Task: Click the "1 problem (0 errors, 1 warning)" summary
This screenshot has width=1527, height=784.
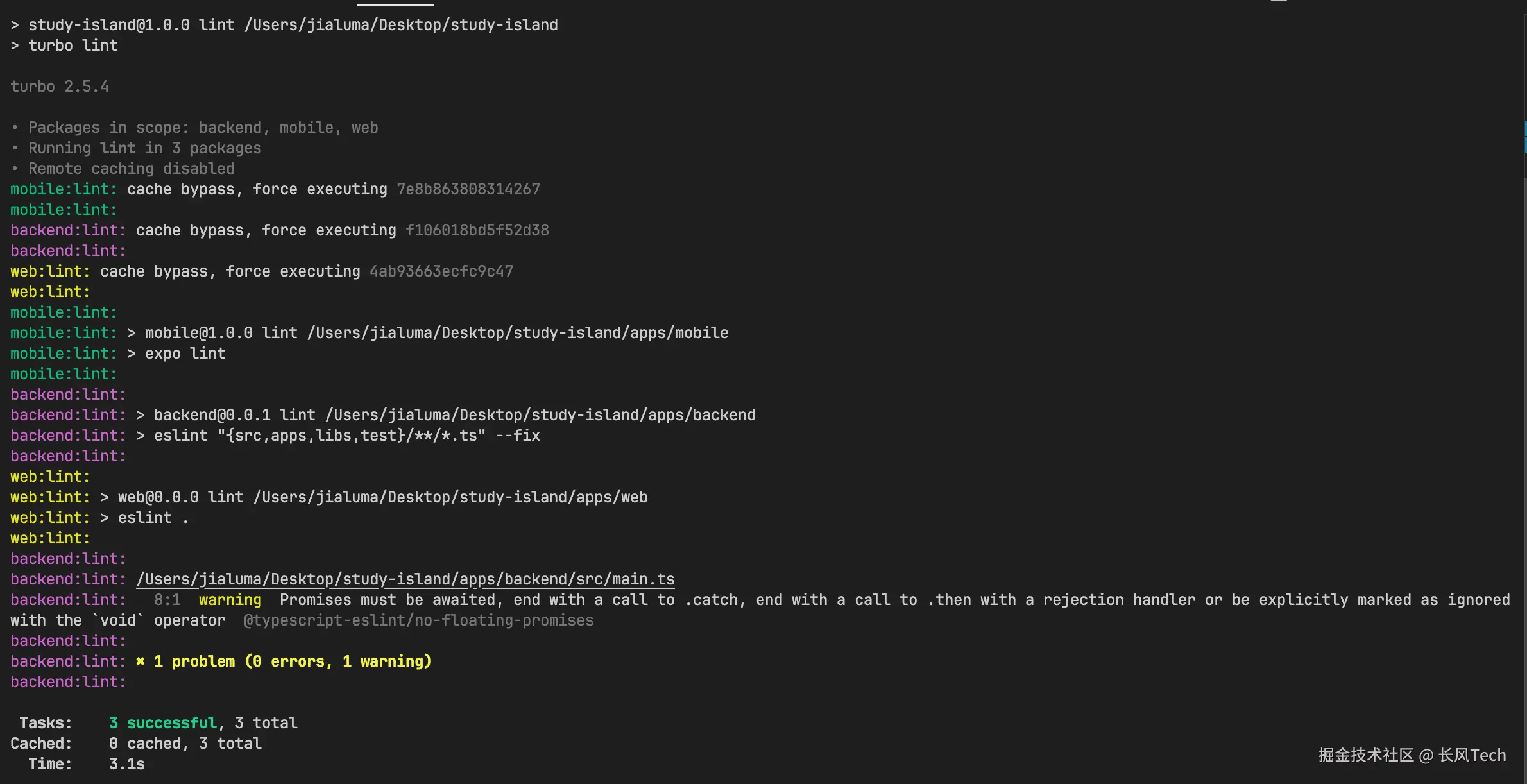Action: click(293, 661)
